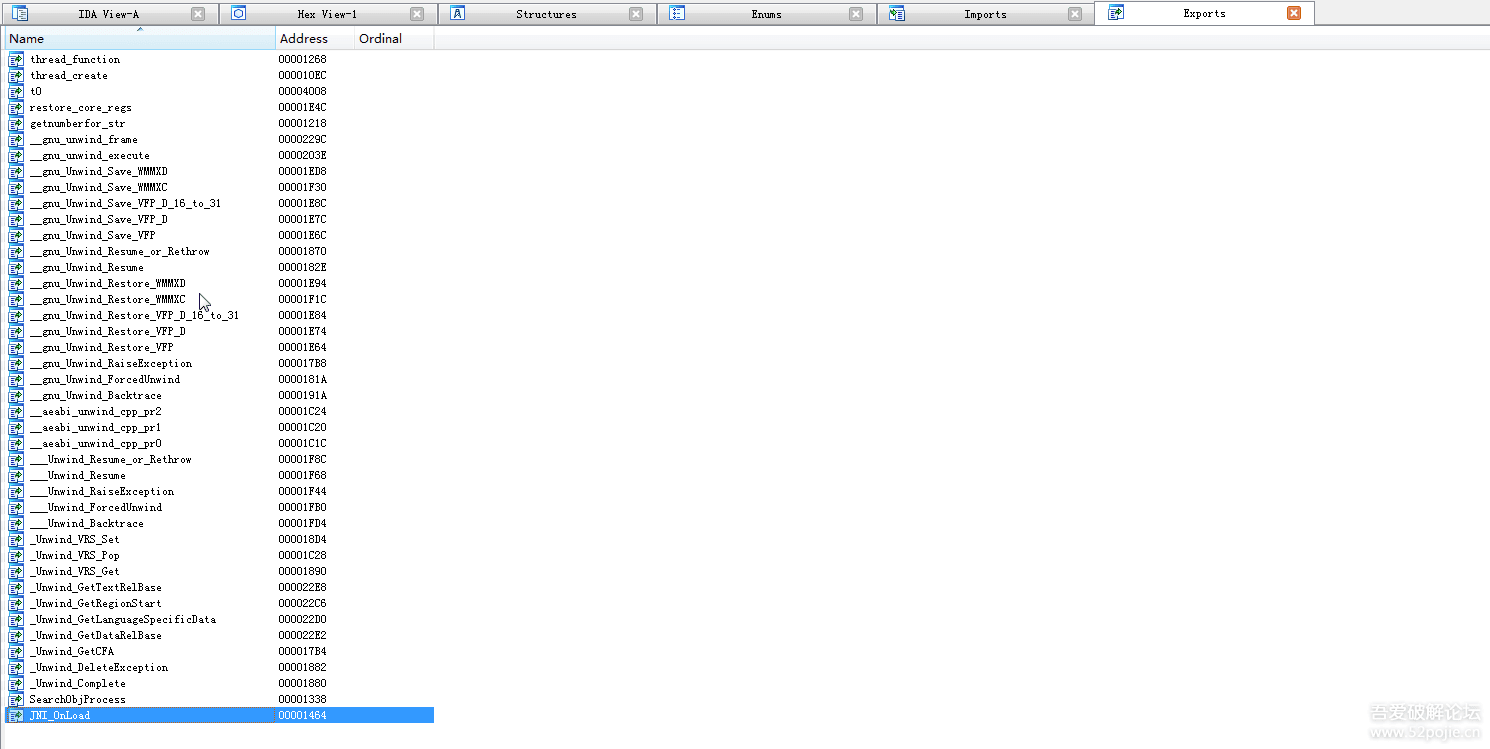Click export icon beside getnumberfor_str
The height and width of the screenshot is (749, 1490).
[16, 124]
